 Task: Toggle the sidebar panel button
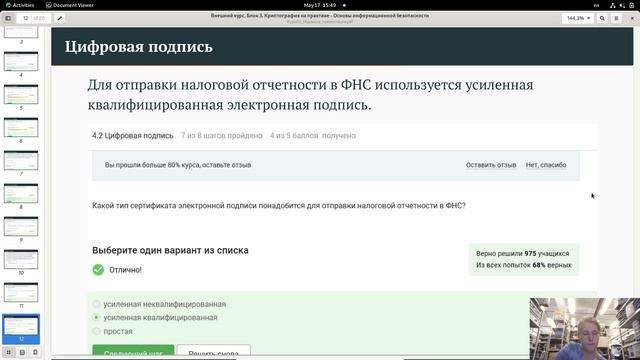tap(8, 18)
